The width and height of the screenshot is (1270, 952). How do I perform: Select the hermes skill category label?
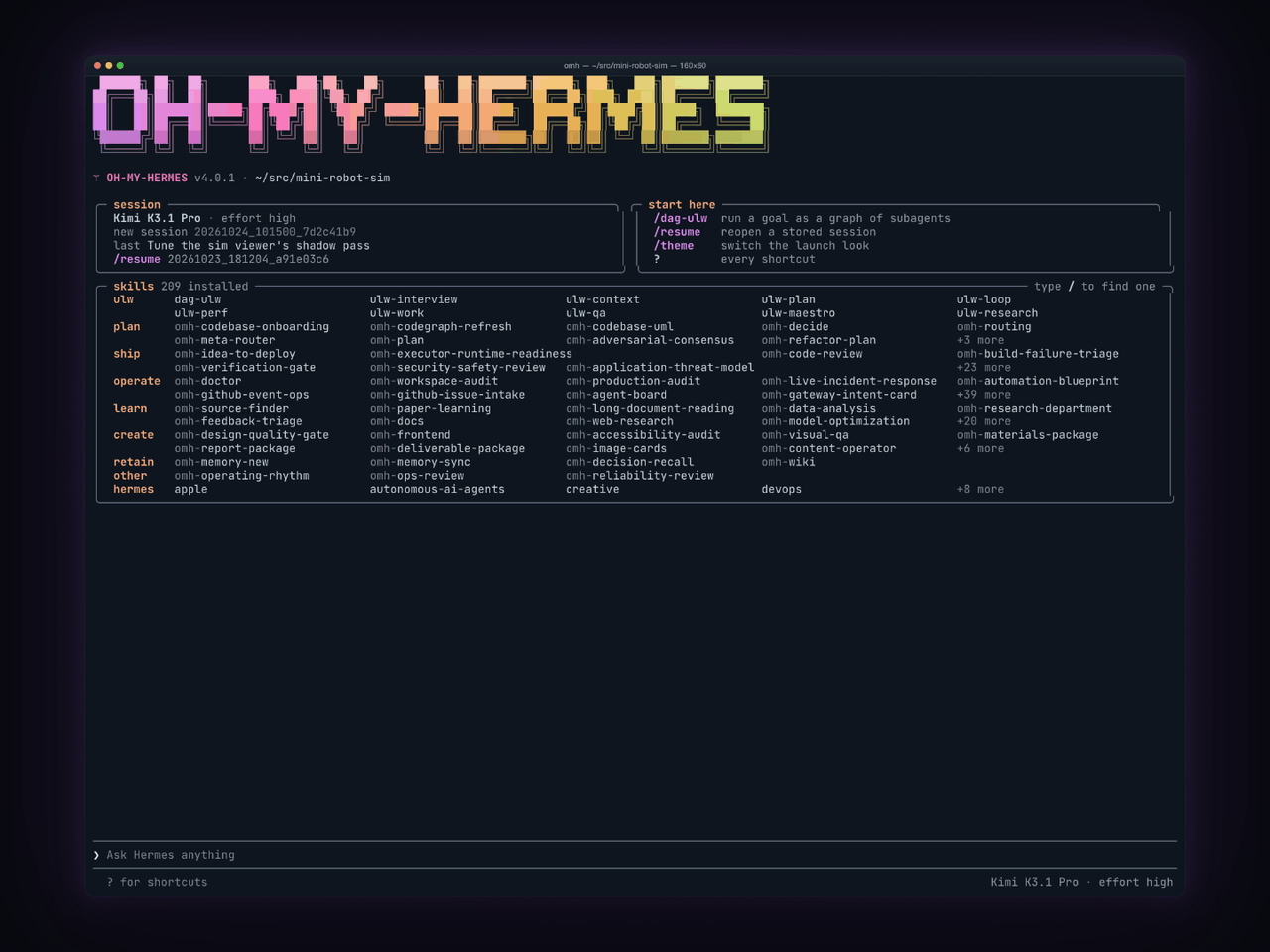pyautogui.click(x=133, y=490)
